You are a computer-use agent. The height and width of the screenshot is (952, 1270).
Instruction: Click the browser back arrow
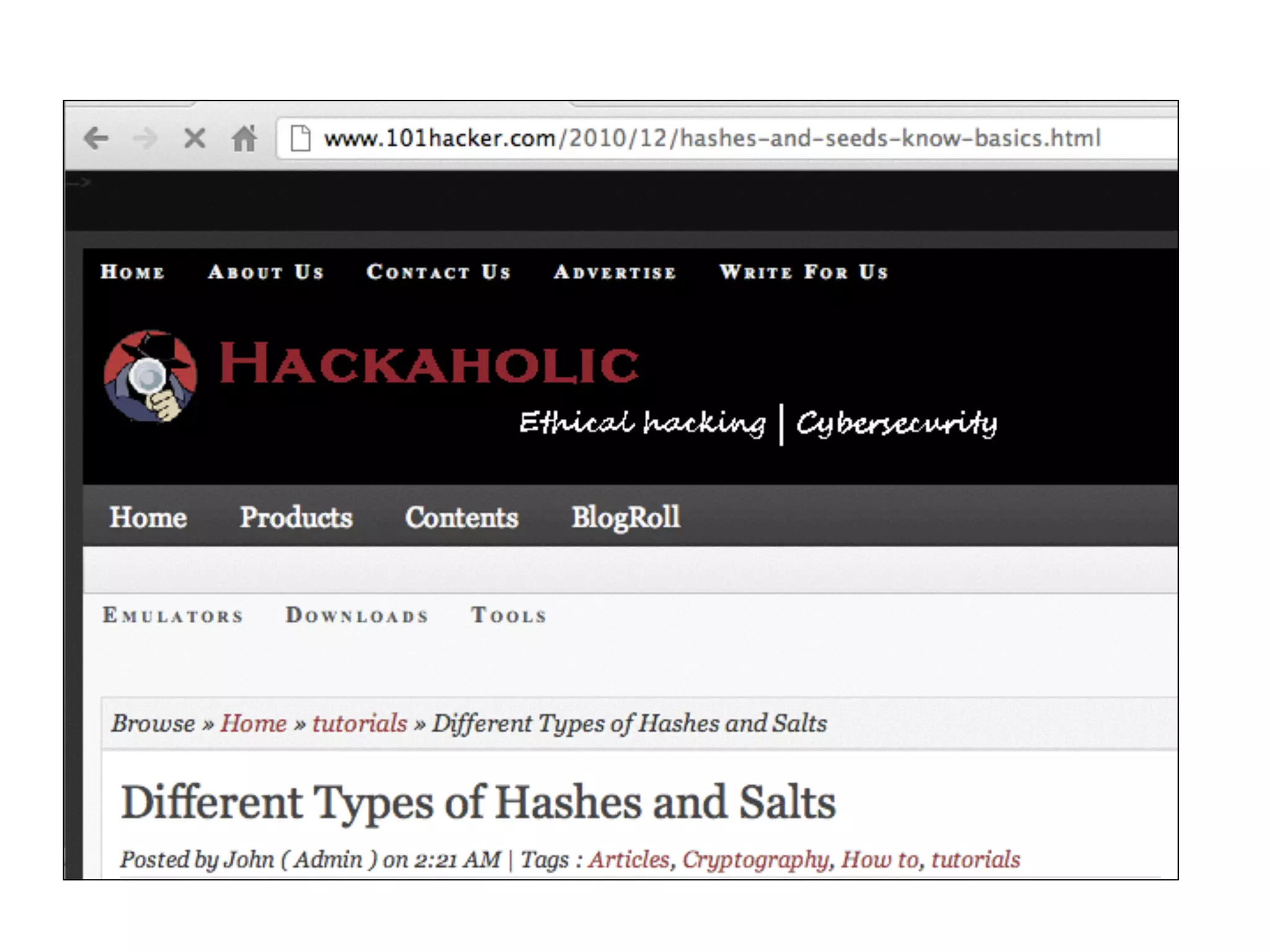click(x=96, y=138)
